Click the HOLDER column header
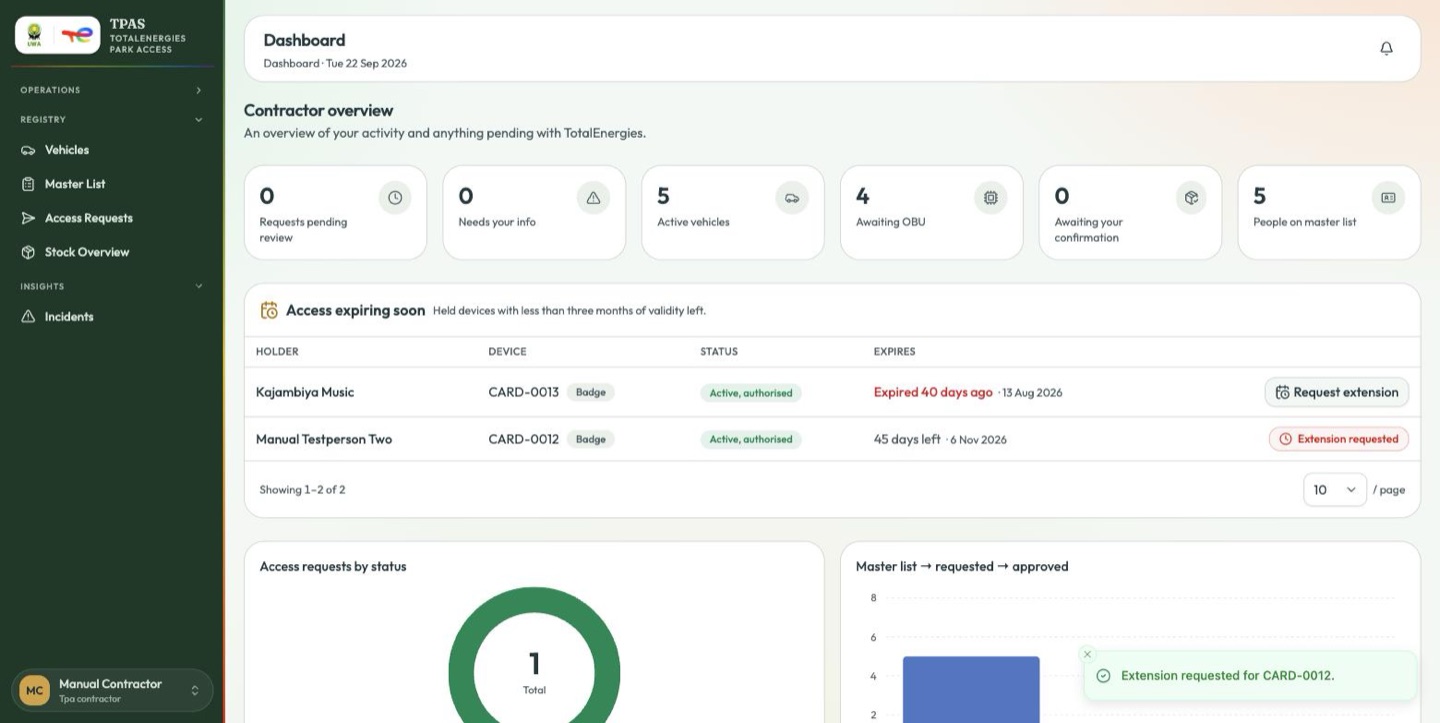The width and height of the screenshot is (1440, 723). click(277, 352)
